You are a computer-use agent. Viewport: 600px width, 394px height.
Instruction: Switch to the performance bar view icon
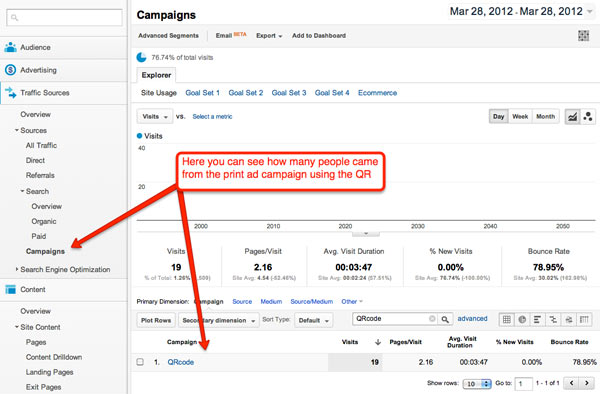point(537,319)
